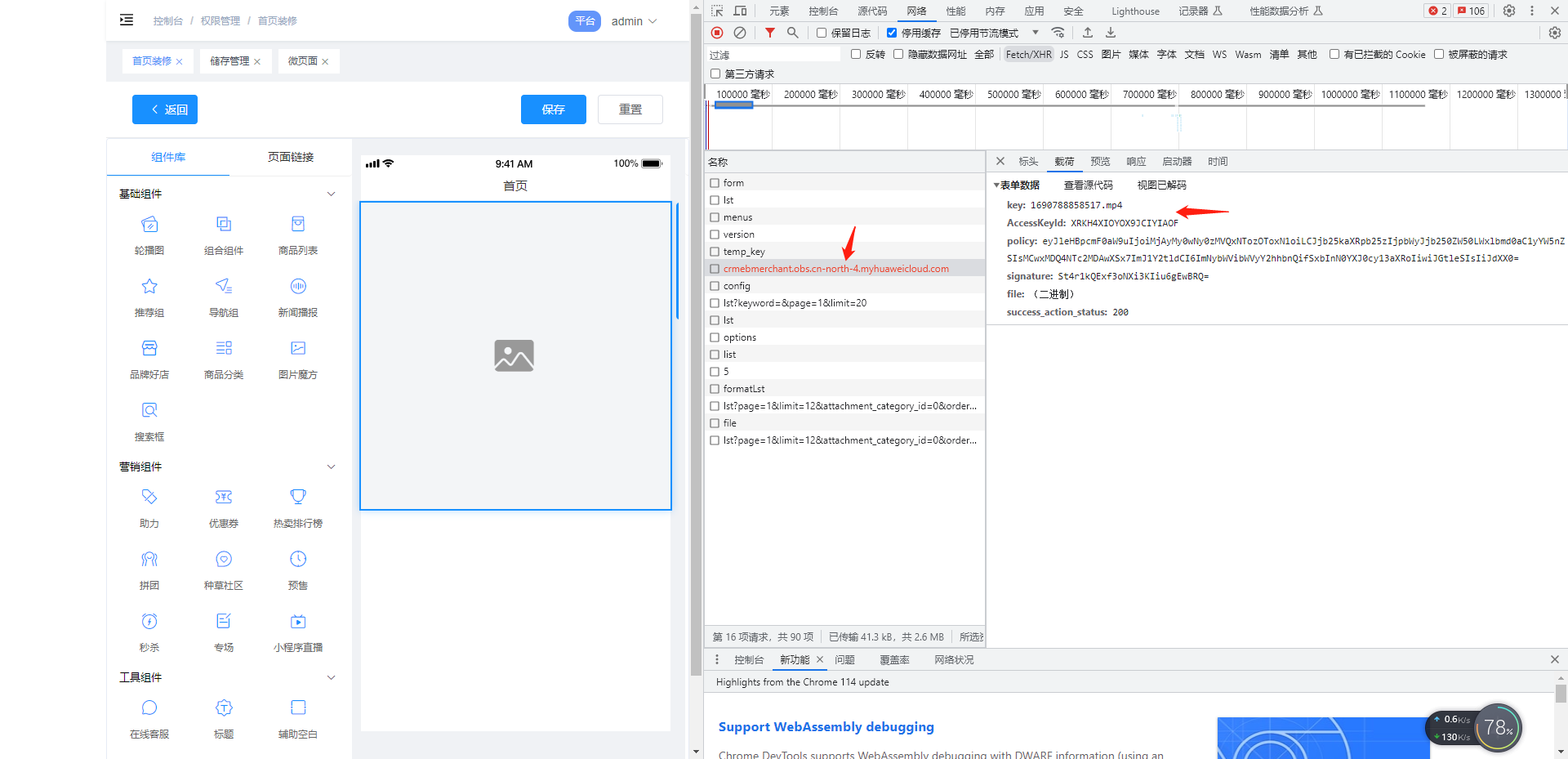Open the admin user dropdown
This screenshot has width=1568, height=759.
tap(635, 21)
